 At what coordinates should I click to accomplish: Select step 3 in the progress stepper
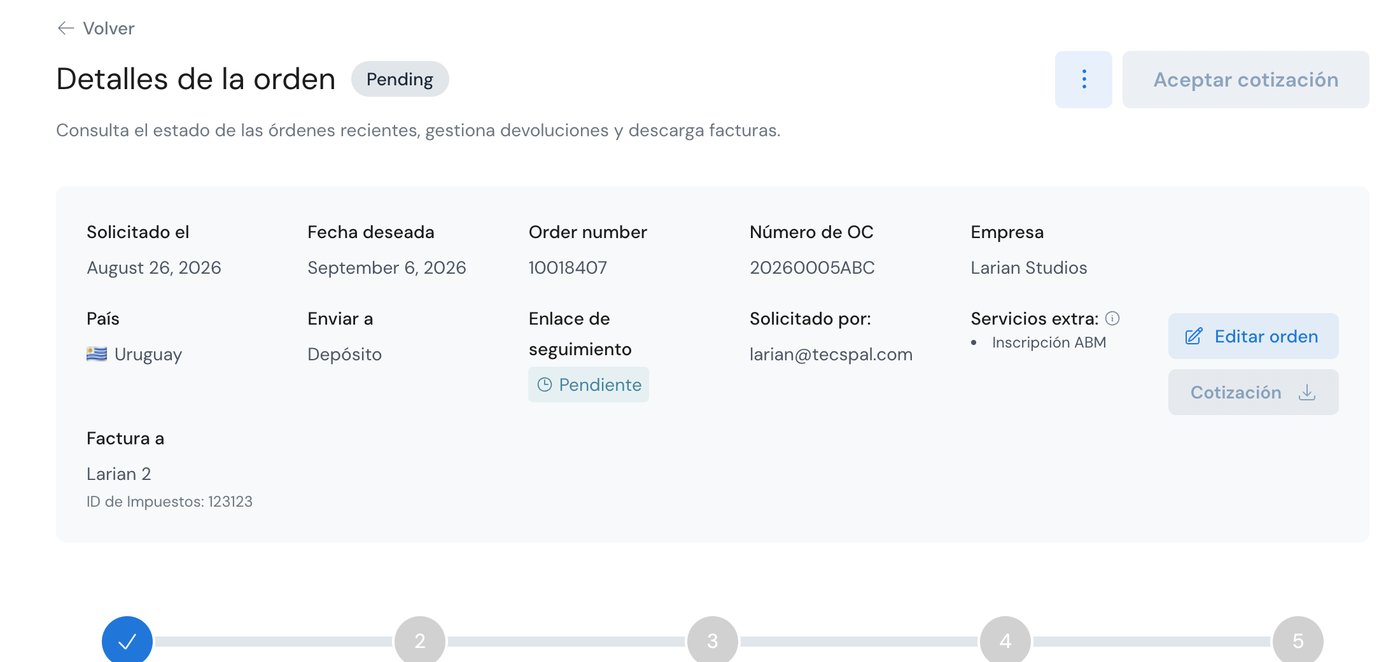point(712,641)
